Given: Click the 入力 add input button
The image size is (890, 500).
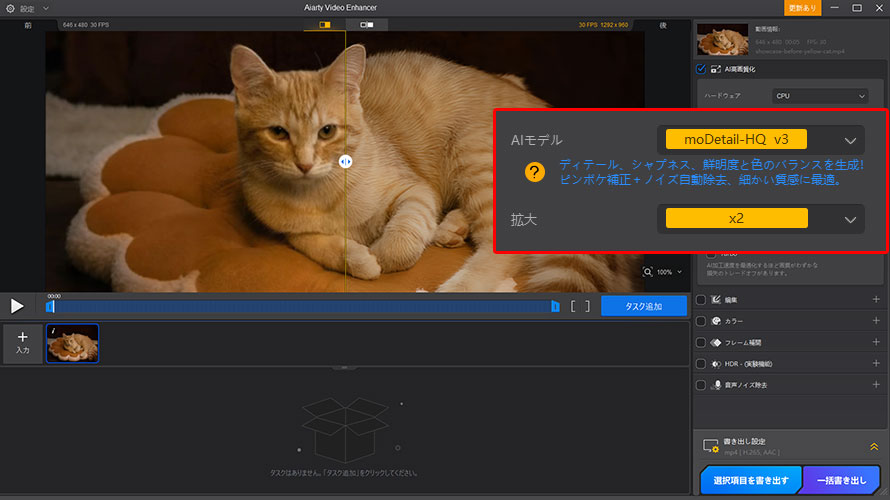Looking at the screenshot, I should click(23, 343).
